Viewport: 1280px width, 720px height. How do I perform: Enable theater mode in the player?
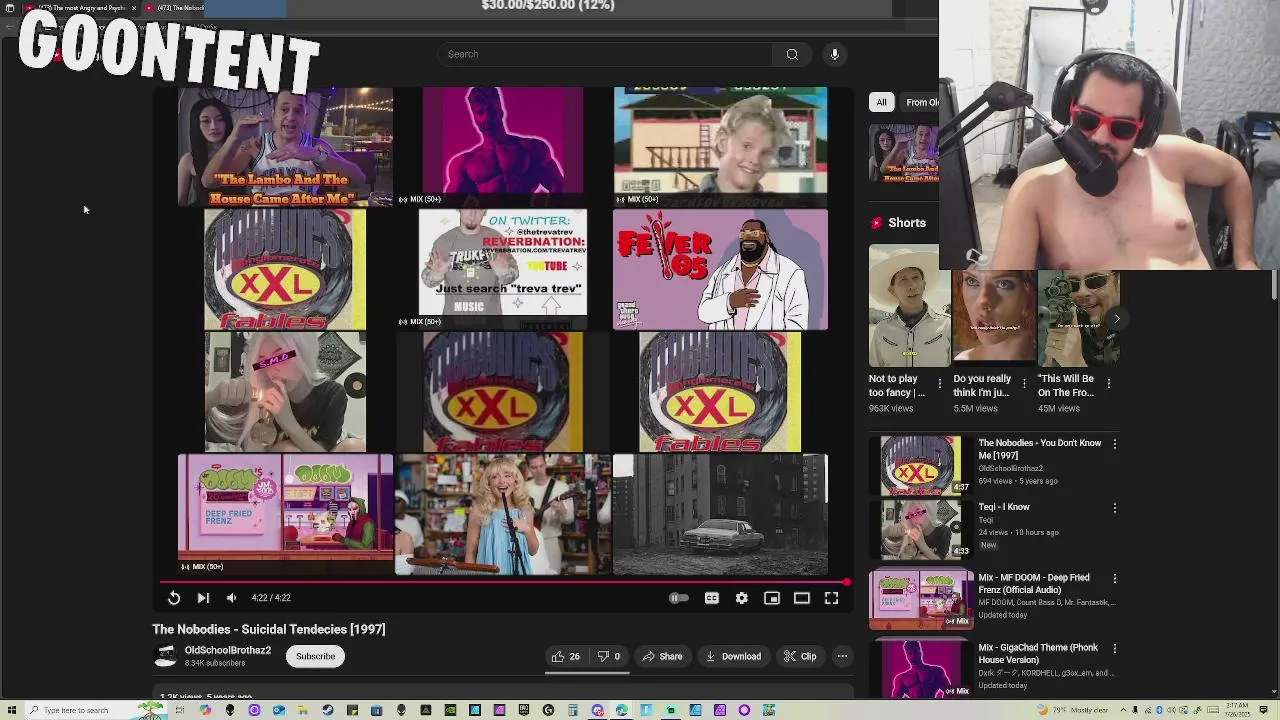(x=802, y=598)
